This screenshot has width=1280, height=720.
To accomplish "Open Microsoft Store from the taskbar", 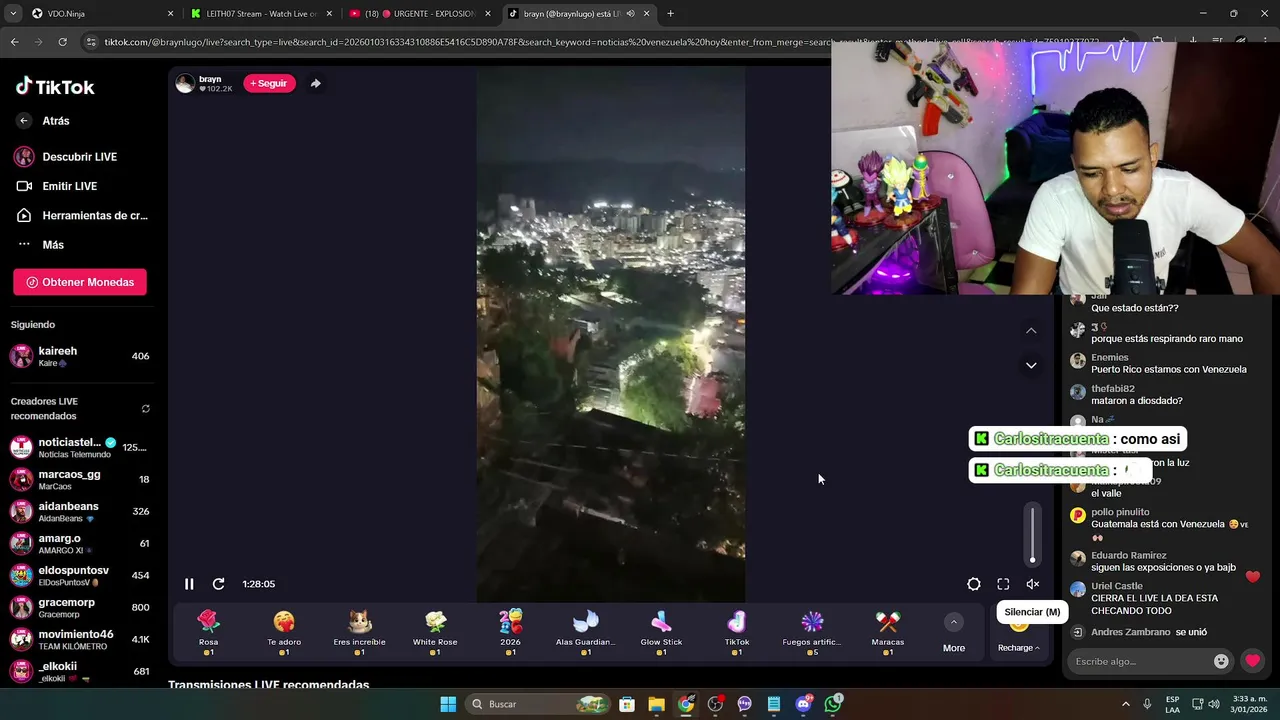I will click(x=627, y=704).
